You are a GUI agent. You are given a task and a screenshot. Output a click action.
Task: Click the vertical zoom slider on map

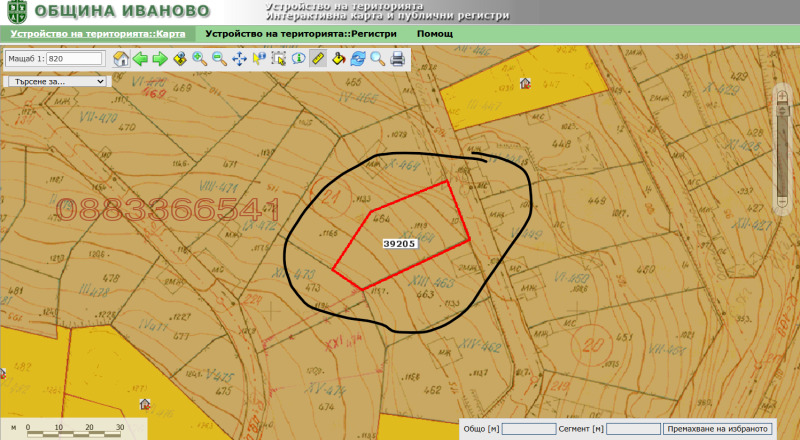(x=782, y=151)
